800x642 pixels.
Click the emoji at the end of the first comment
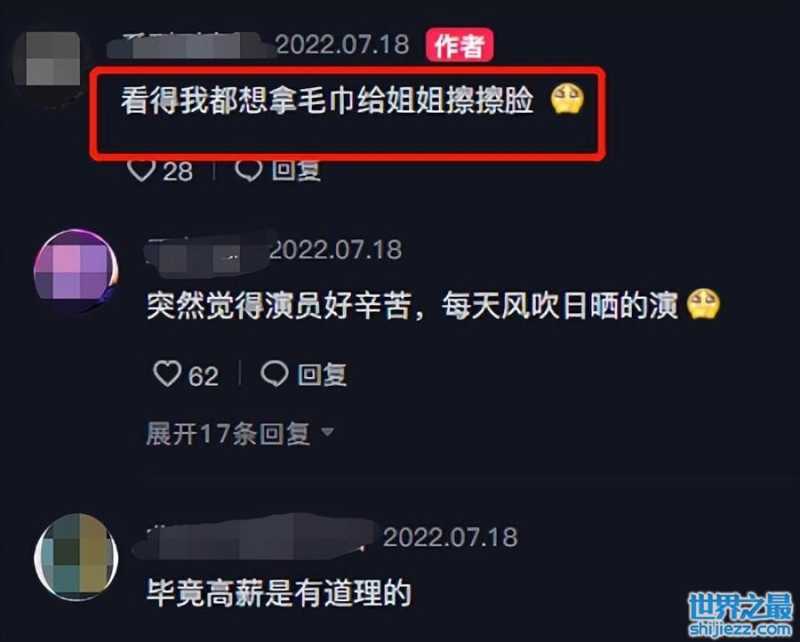pos(567,100)
